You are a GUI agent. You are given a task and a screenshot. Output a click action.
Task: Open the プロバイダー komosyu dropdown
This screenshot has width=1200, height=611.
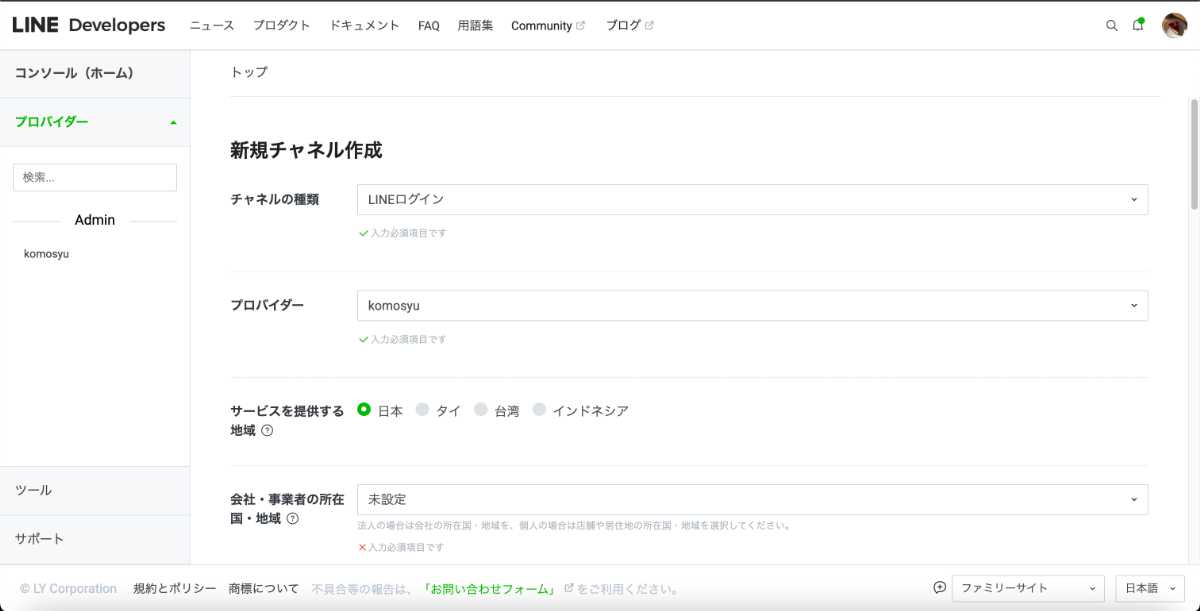tap(752, 305)
